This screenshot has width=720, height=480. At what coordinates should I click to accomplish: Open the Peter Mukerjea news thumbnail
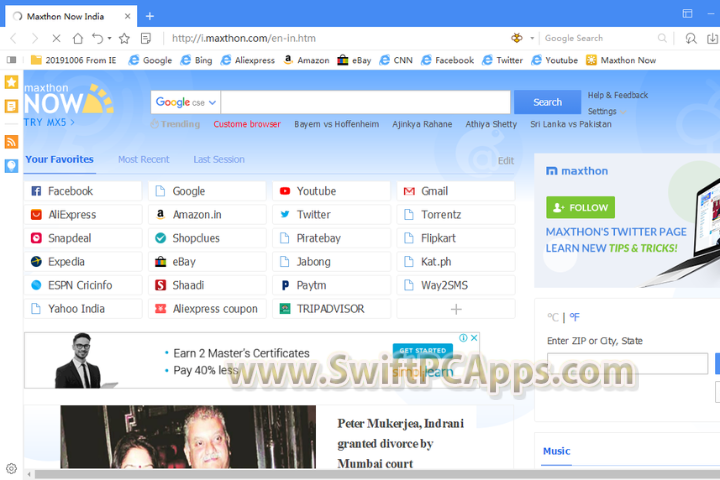click(x=188, y=437)
